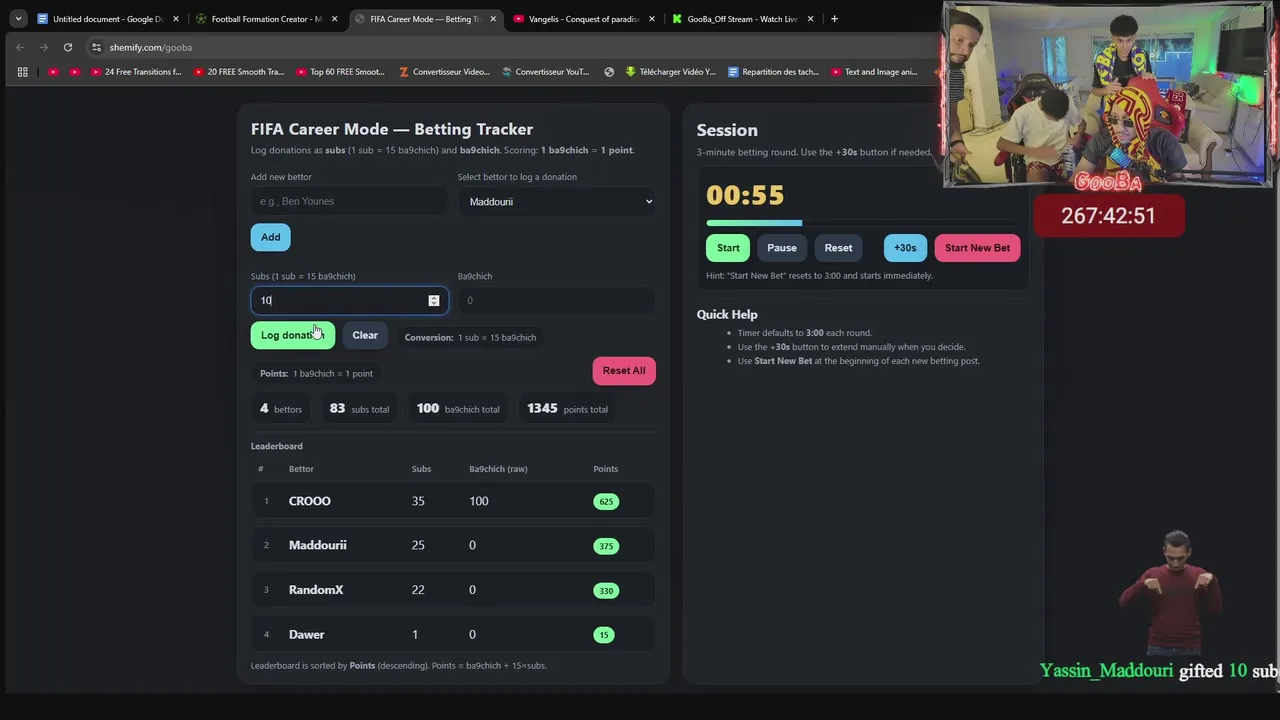The image size is (1280, 720).
Task: Close the Vangelis YouTube tab
Action: (x=652, y=19)
